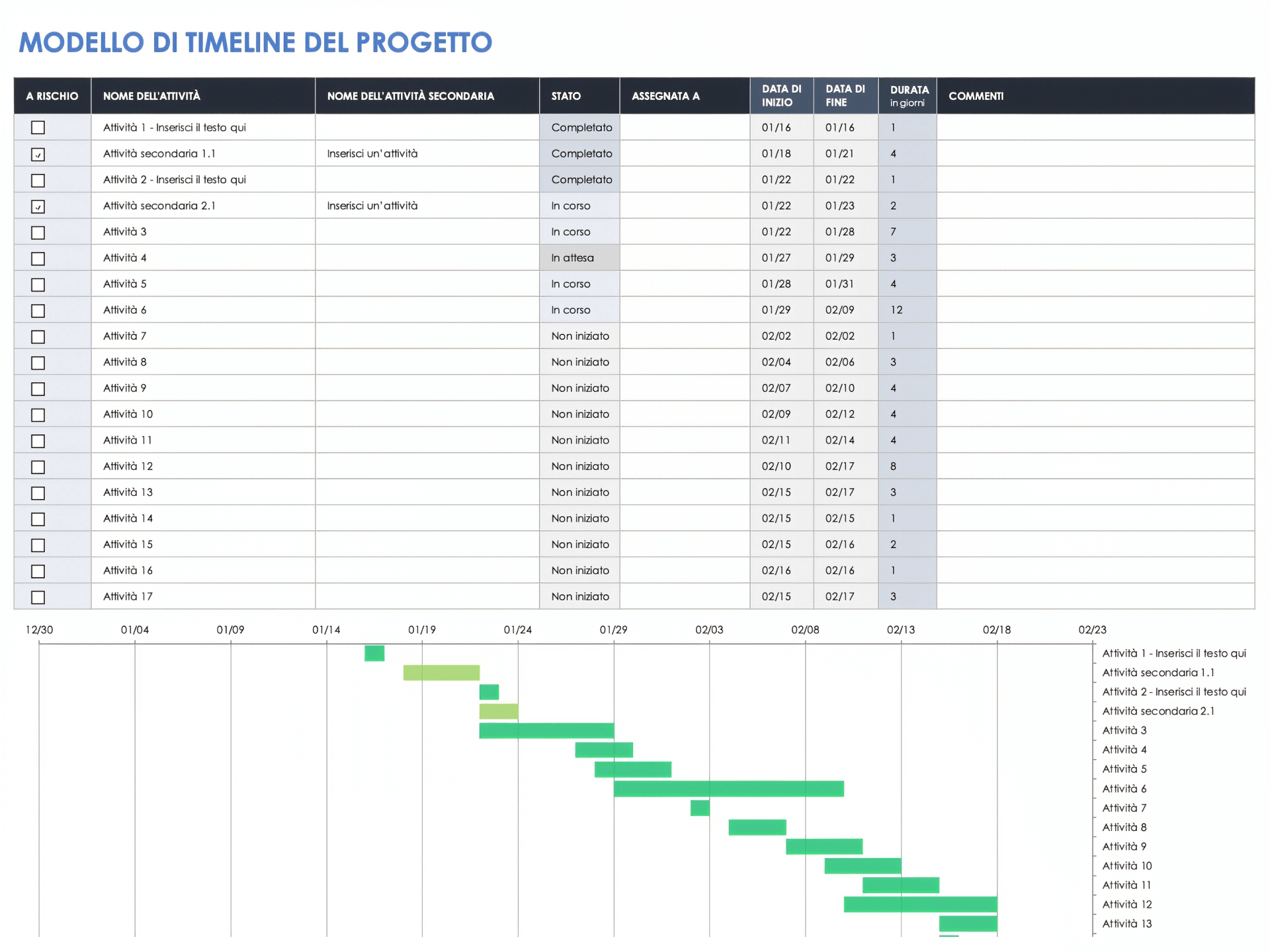Select chart label 'Attività 13'

pos(1127,924)
